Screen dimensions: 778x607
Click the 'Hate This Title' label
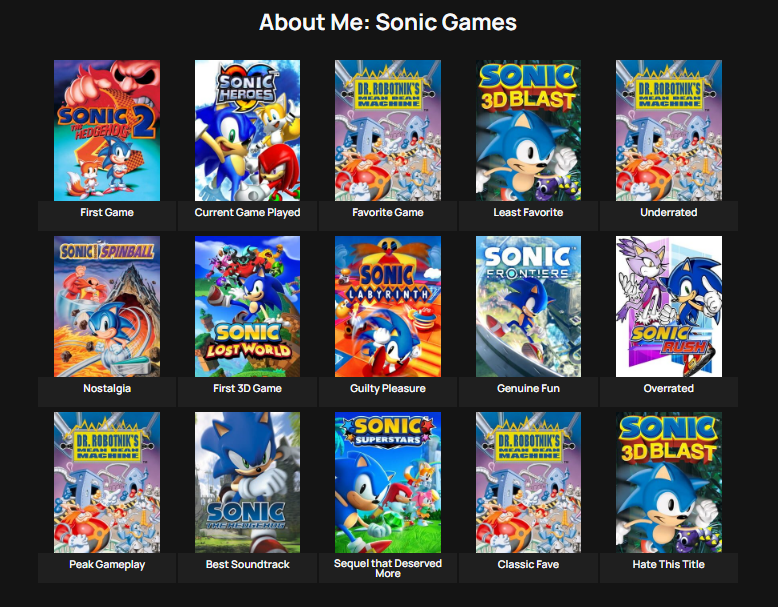click(668, 564)
